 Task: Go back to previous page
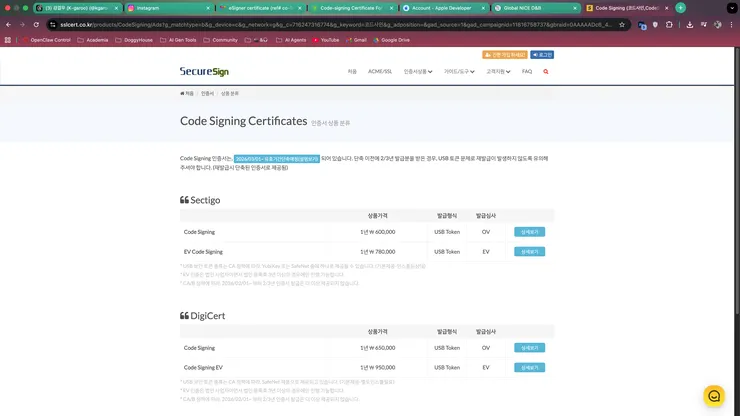click(8, 24)
